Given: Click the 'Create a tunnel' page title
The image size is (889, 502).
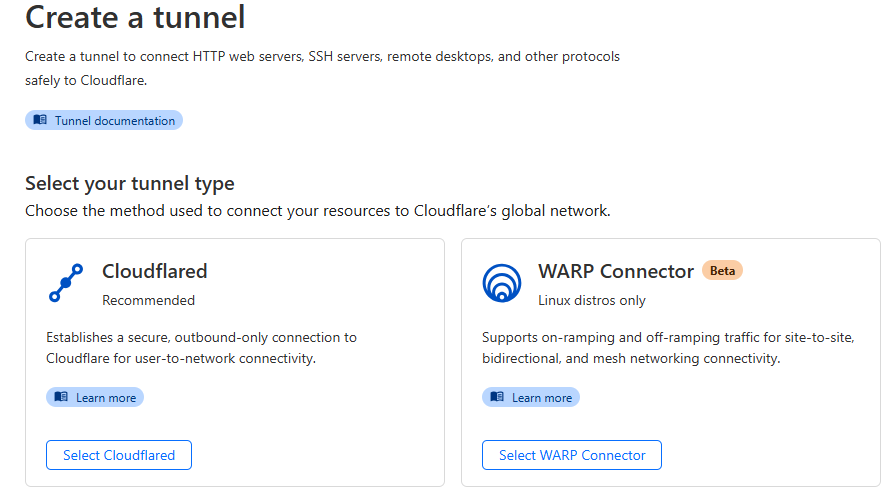Looking at the screenshot, I should tap(136, 17).
